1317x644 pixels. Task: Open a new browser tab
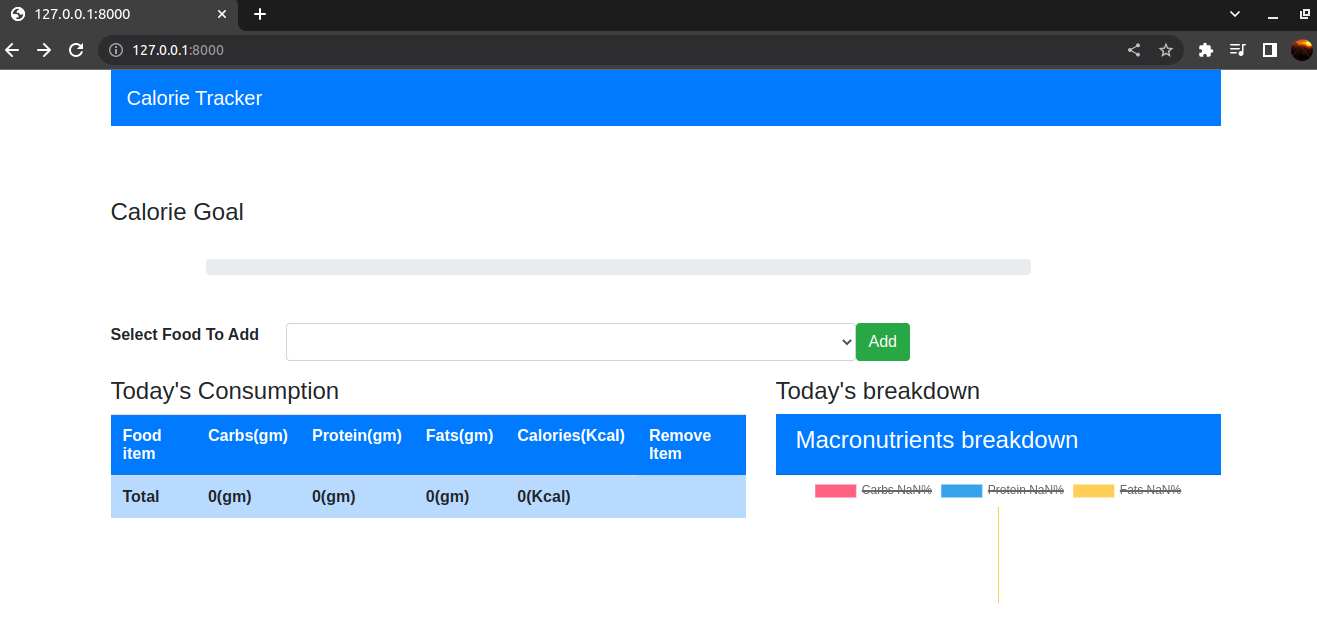(259, 14)
